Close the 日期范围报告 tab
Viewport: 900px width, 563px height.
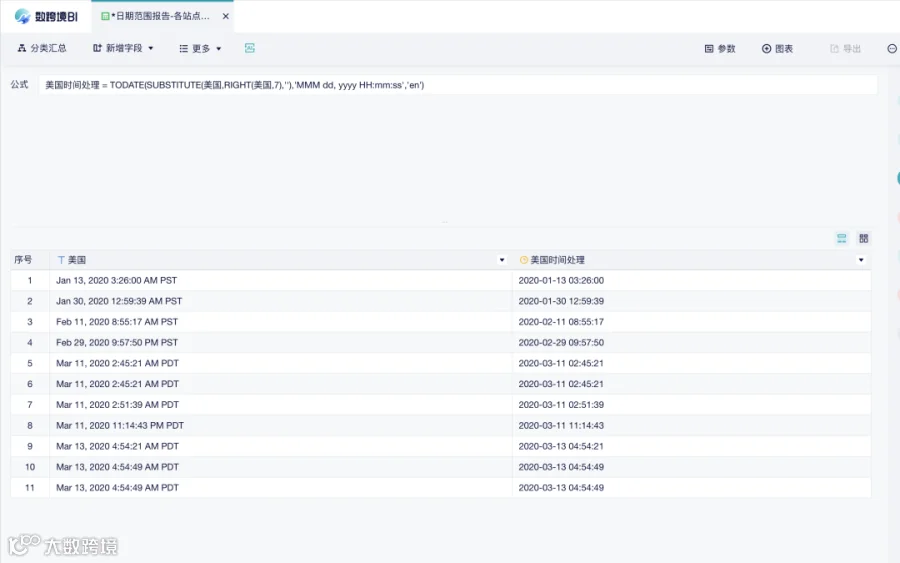click(226, 16)
